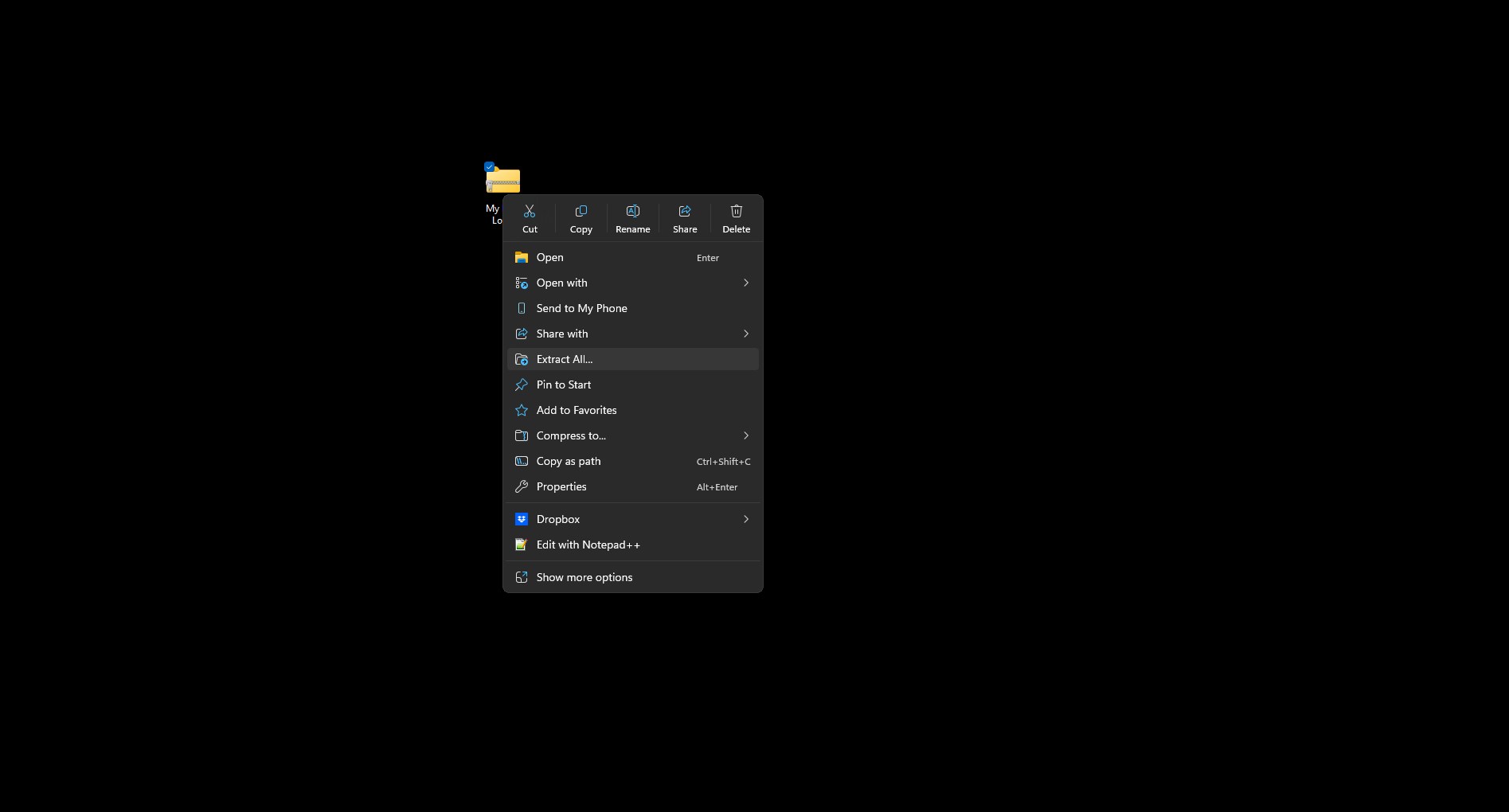
Task: Expand the Open with submenu chevron
Action: 745,283
